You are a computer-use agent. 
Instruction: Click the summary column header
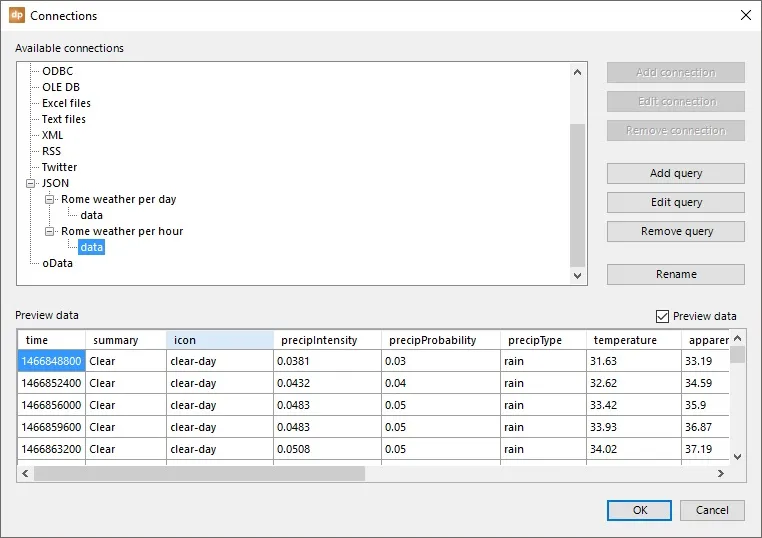pyautogui.click(x=126, y=340)
